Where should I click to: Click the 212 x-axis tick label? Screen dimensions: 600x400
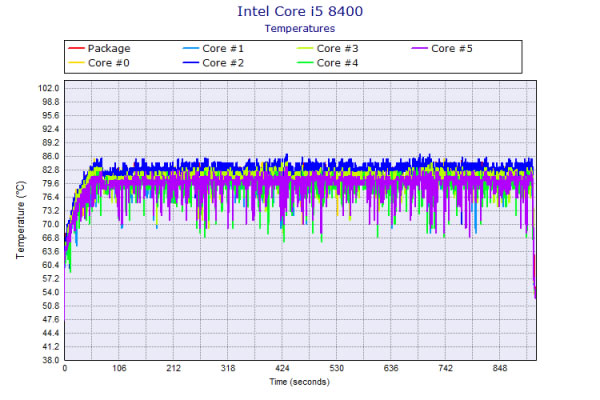pos(173,368)
